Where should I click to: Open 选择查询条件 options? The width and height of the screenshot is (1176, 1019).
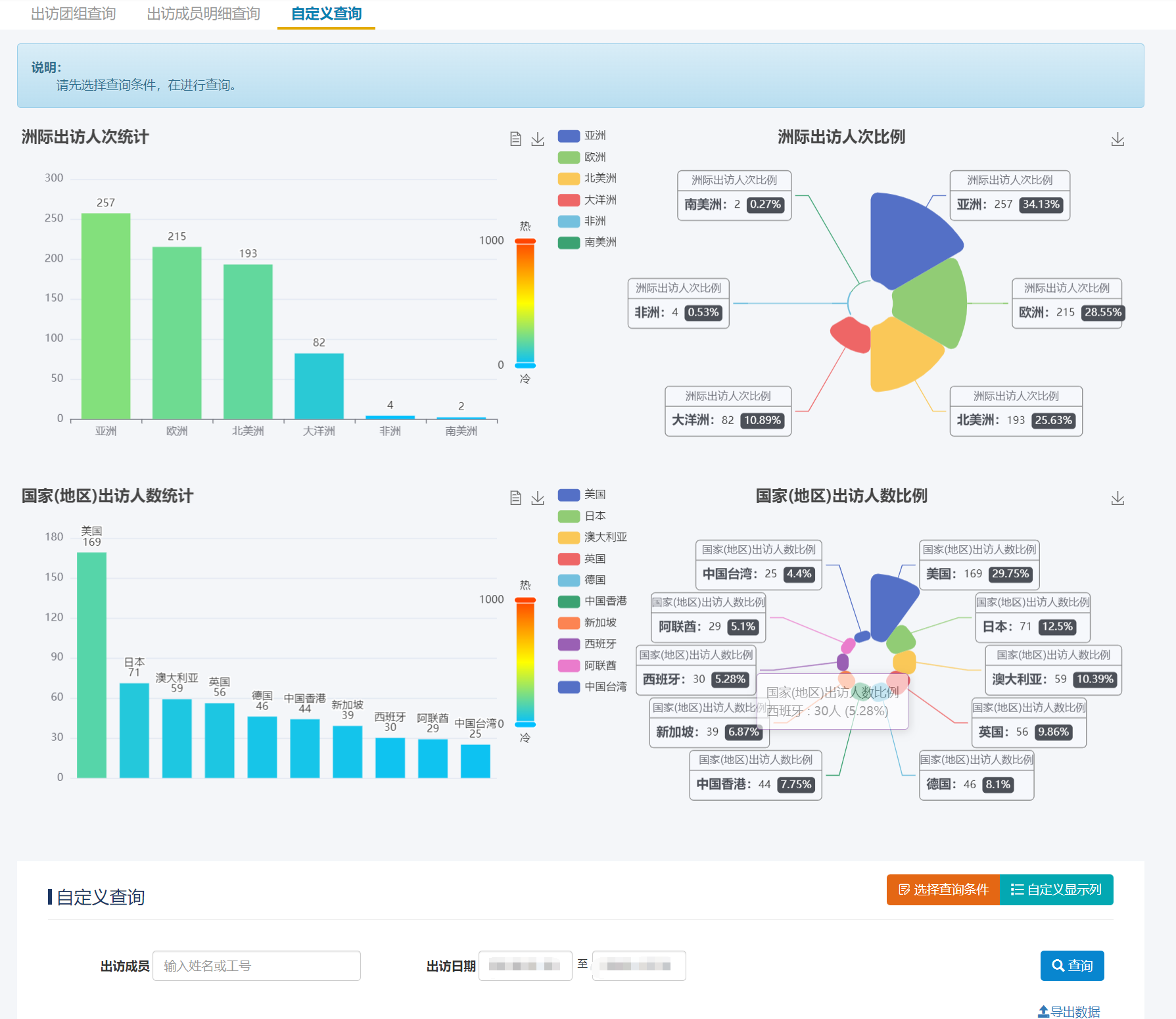coord(943,889)
